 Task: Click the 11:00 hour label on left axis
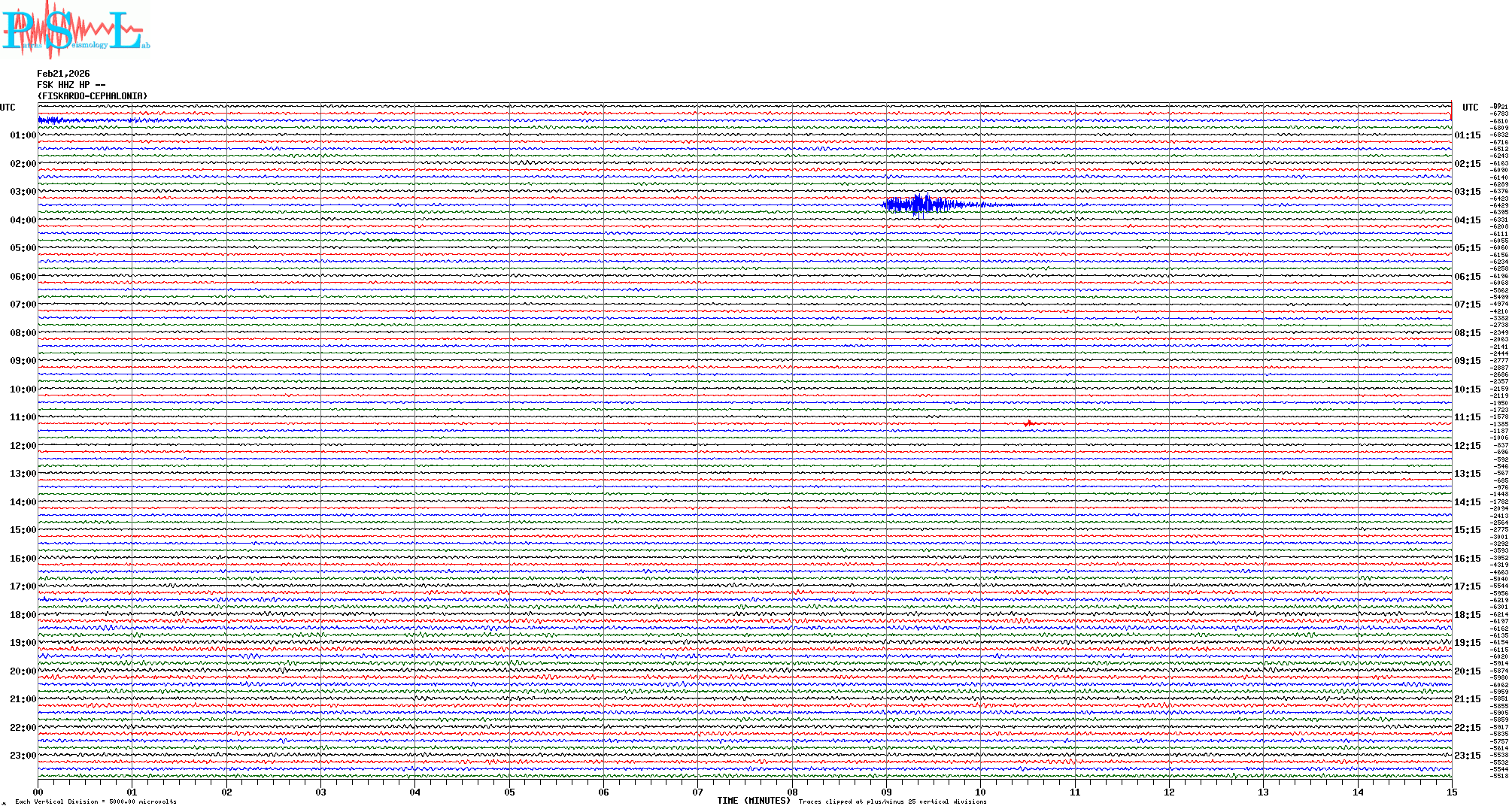[x=23, y=417]
